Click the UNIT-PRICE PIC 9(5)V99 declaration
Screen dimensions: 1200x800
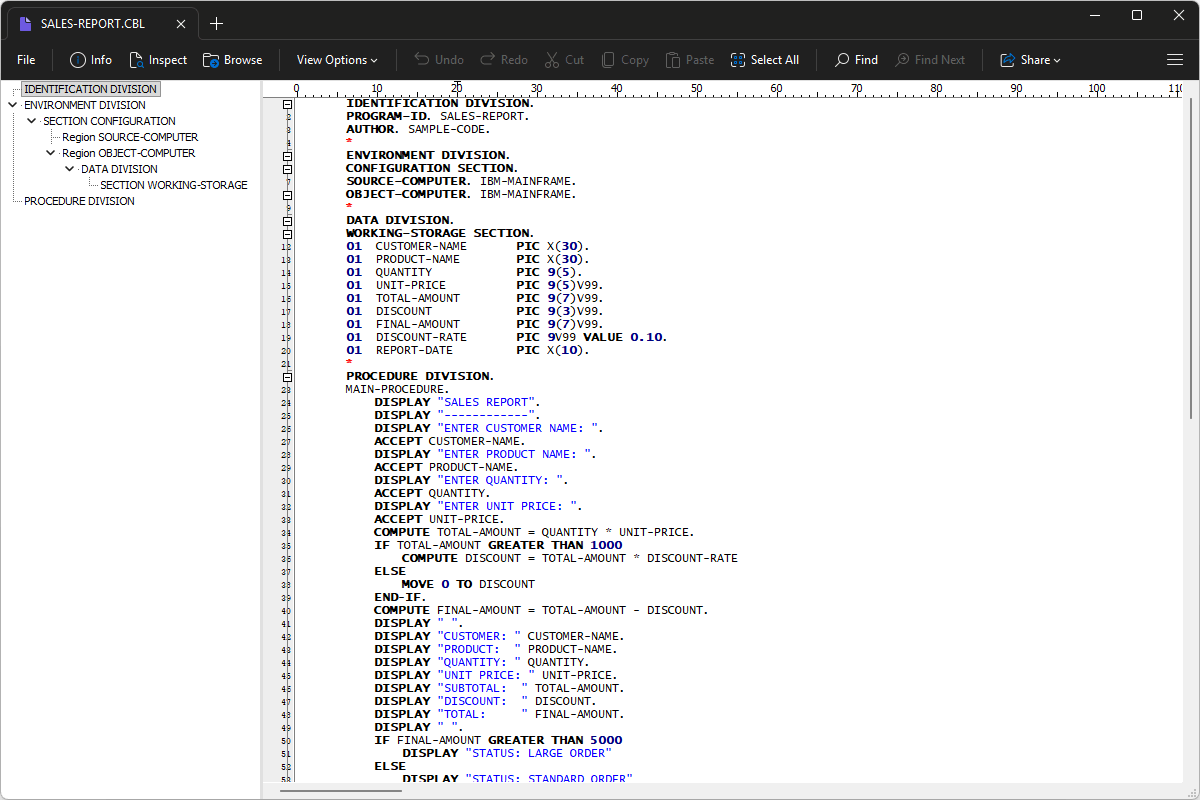click(475, 285)
